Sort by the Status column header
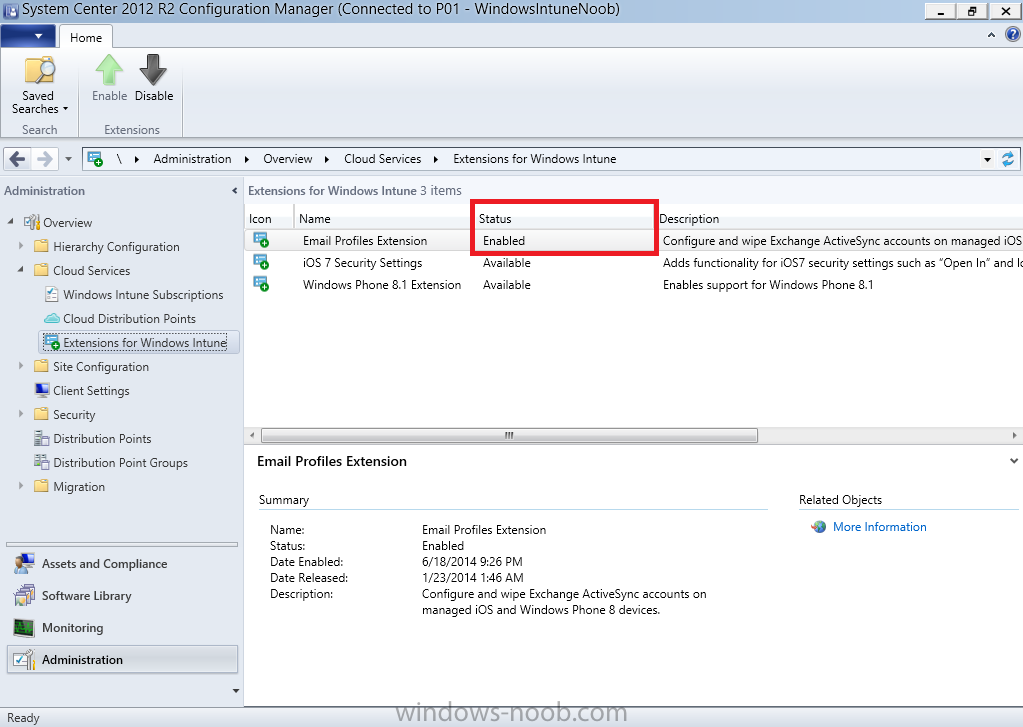 564,219
